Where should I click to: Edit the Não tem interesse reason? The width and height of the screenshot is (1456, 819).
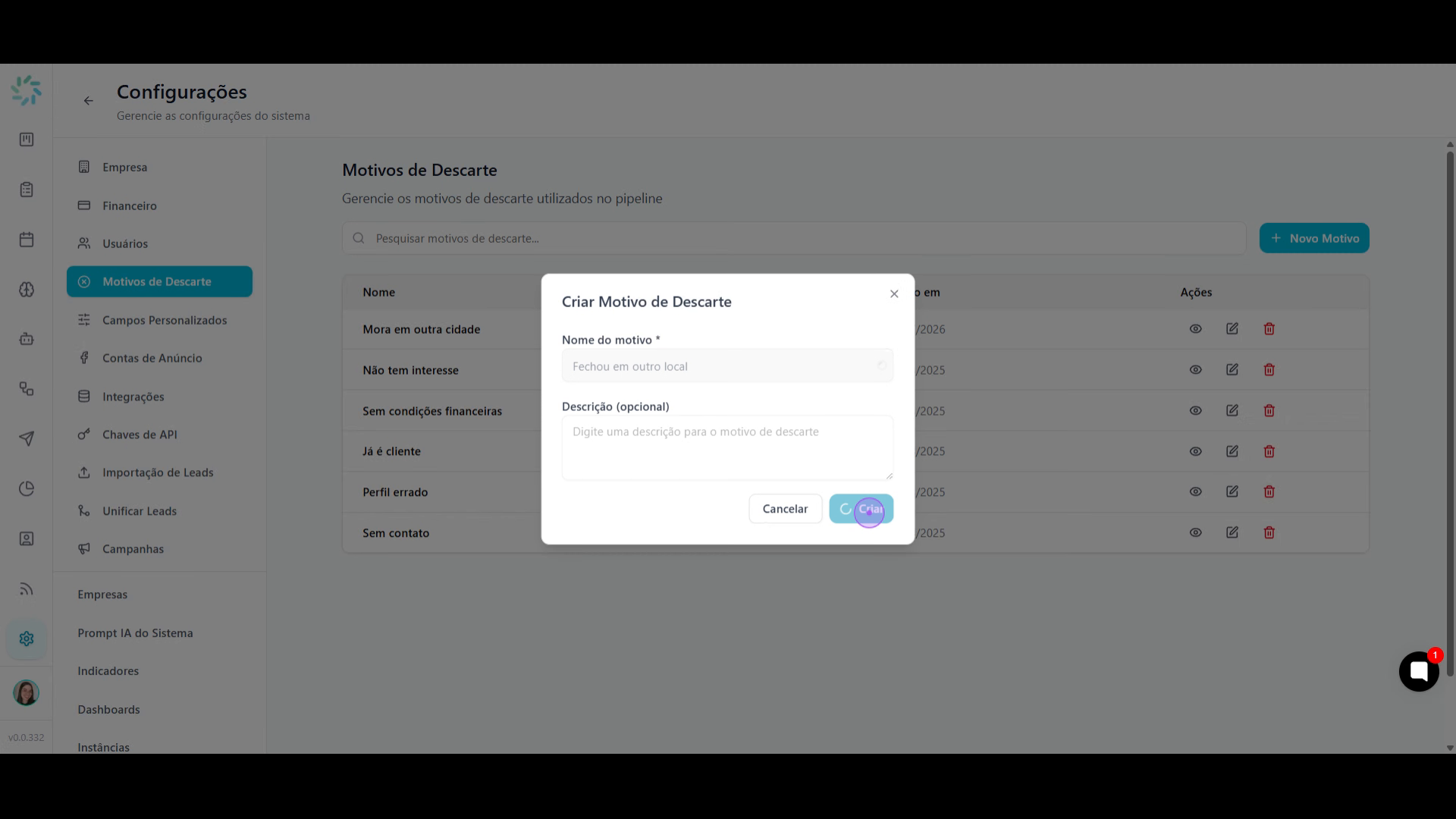tap(1232, 370)
